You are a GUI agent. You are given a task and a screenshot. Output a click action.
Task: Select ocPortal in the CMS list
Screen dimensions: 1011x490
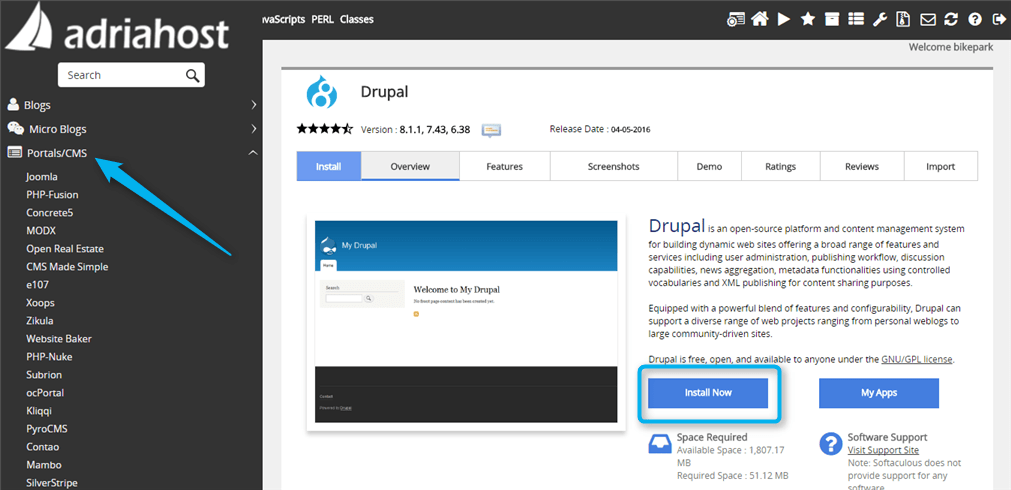(x=45, y=393)
